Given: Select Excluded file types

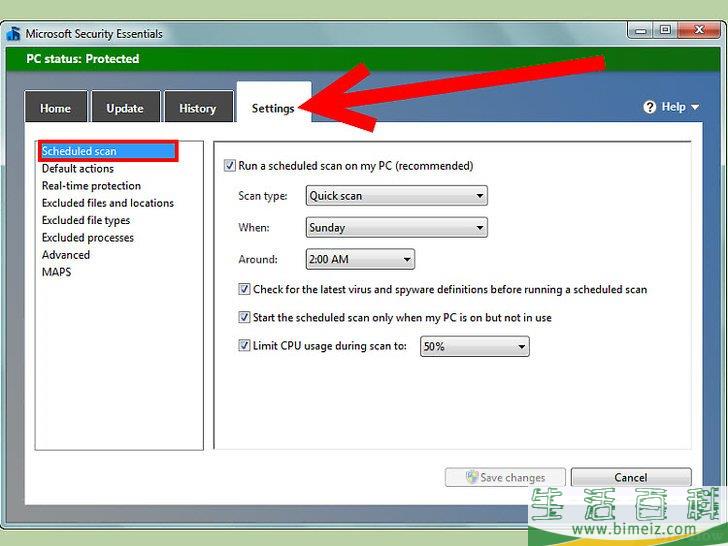Looking at the screenshot, I should [86, 220].
